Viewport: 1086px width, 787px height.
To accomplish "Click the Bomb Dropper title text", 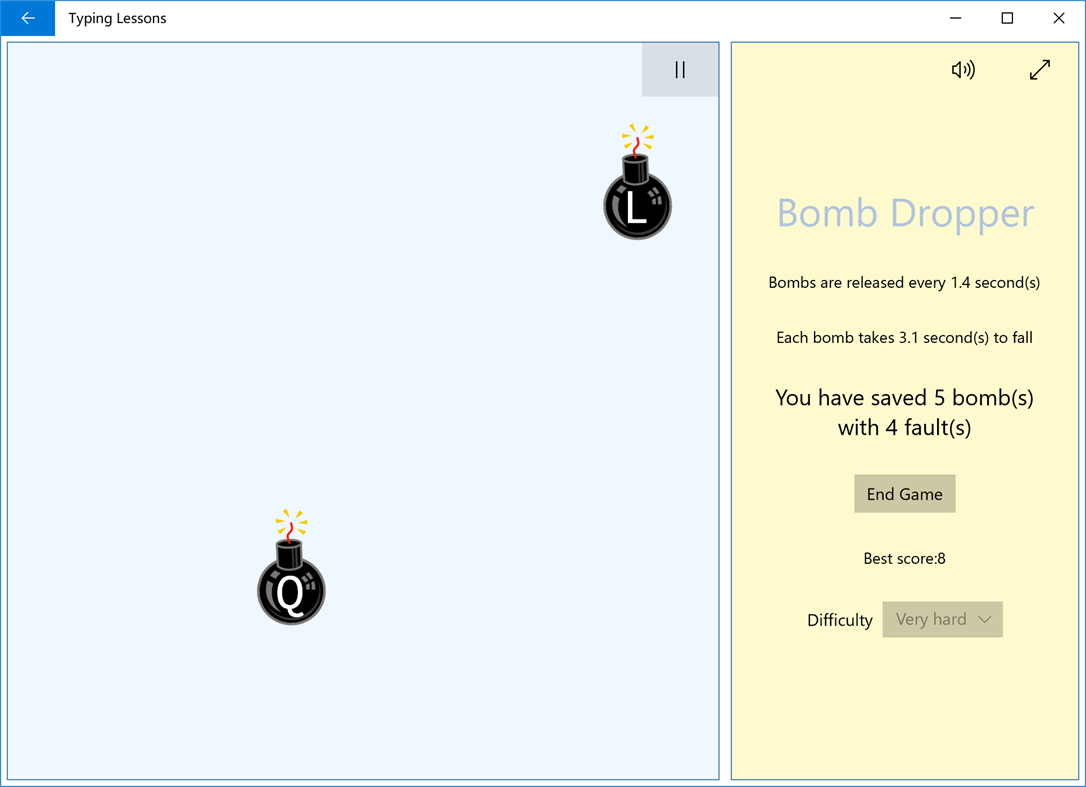I will coord(904,213).
